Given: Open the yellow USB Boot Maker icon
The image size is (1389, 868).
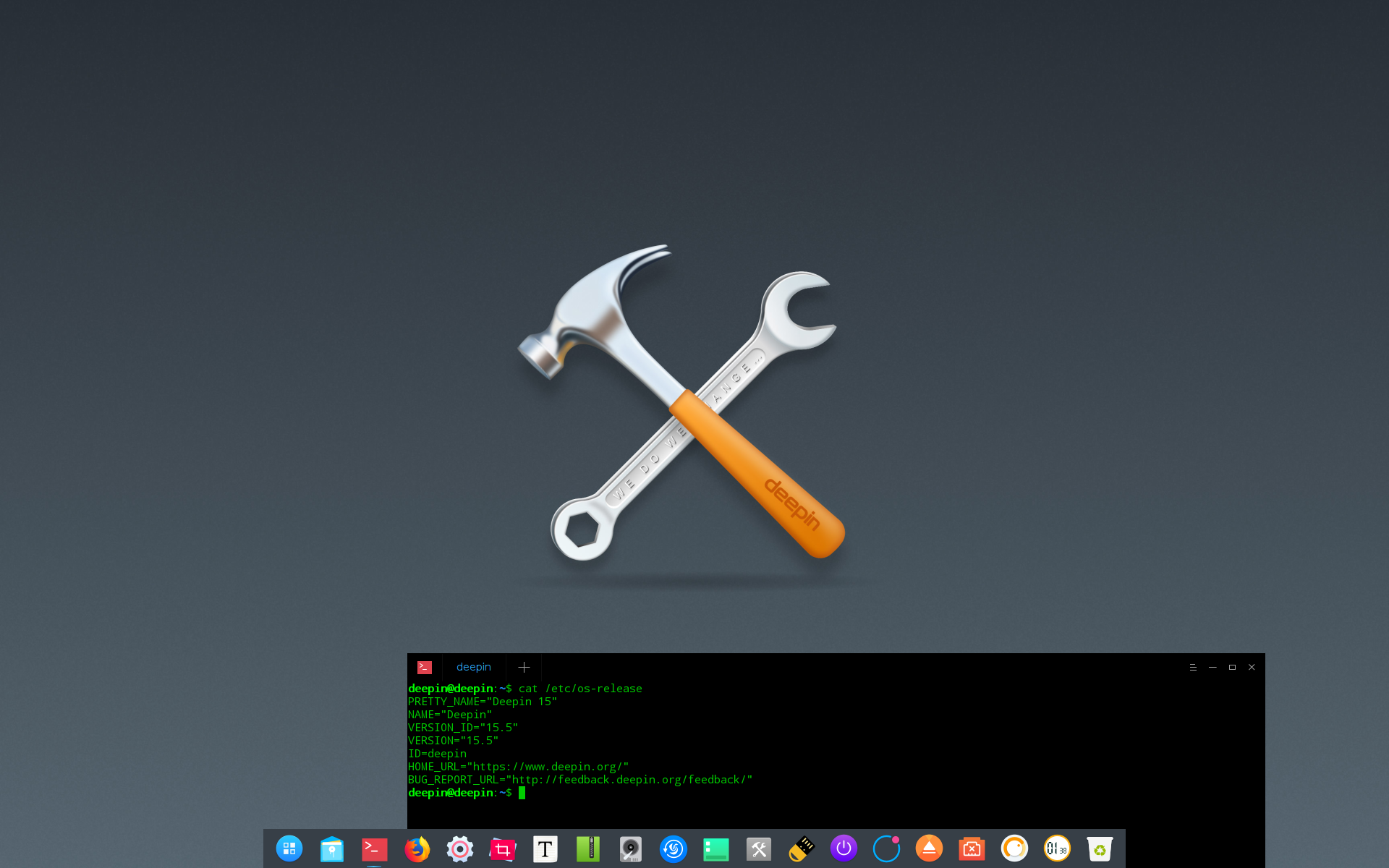Looking at the screenshot, I should [x=802, y=848].
